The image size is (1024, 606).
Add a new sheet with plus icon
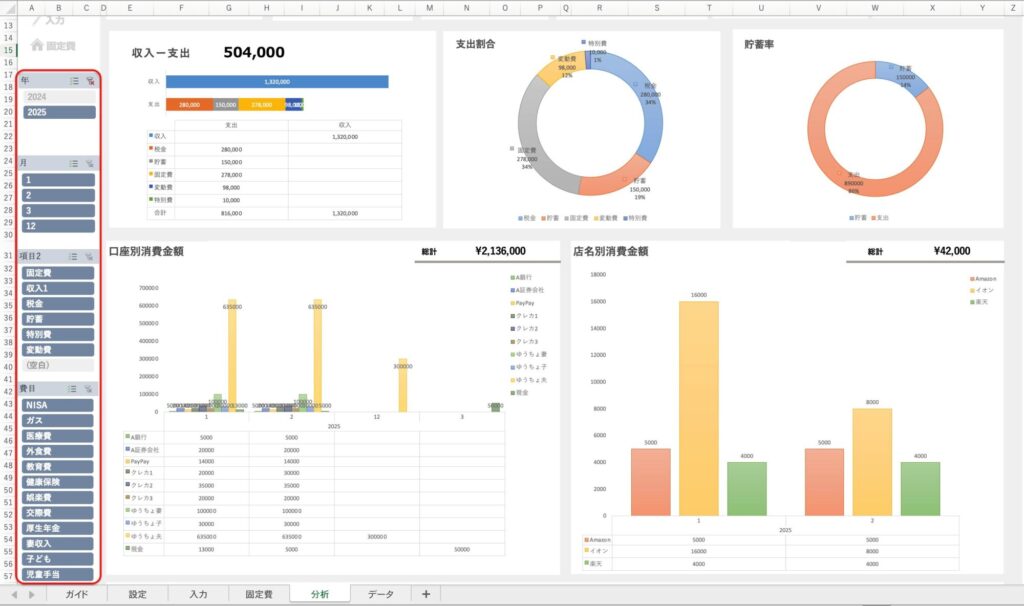pos(426,594)
